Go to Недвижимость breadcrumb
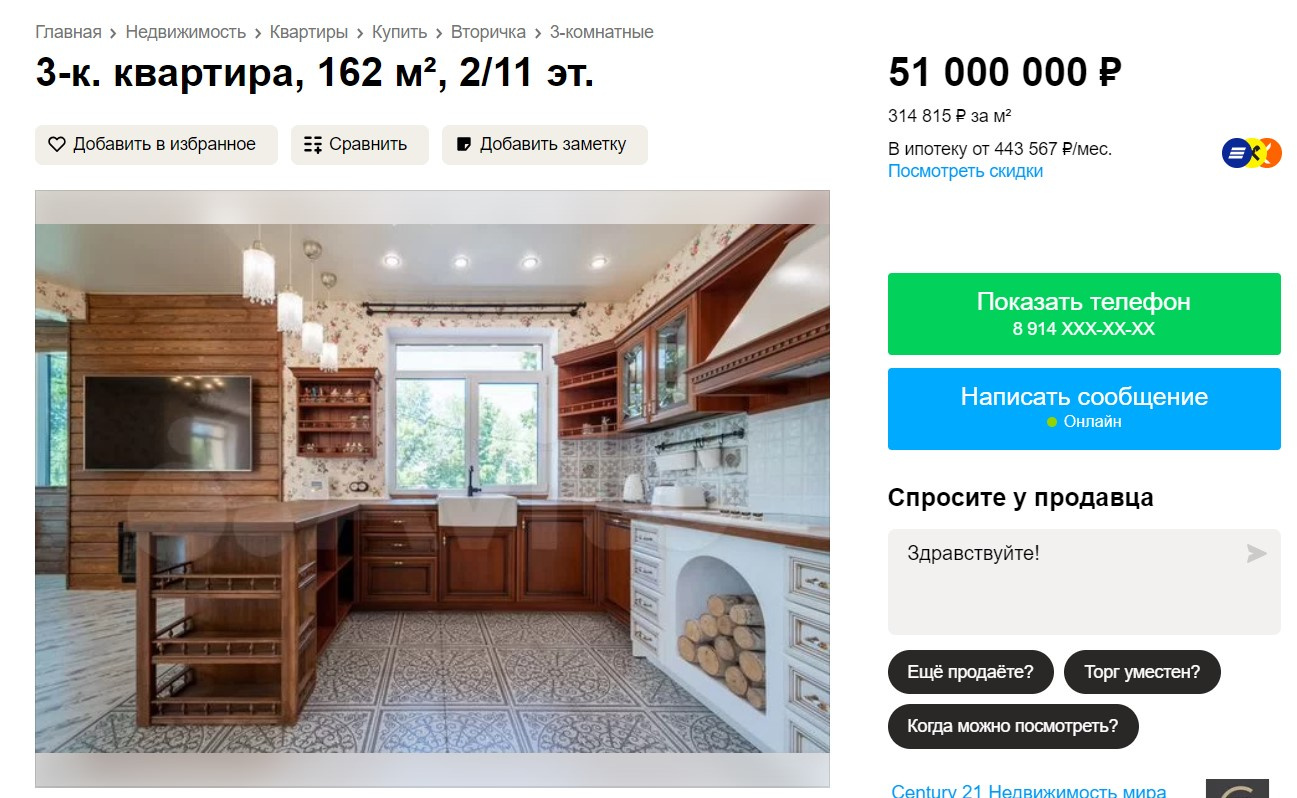The image size is (1297, 798). pos(185,32)
